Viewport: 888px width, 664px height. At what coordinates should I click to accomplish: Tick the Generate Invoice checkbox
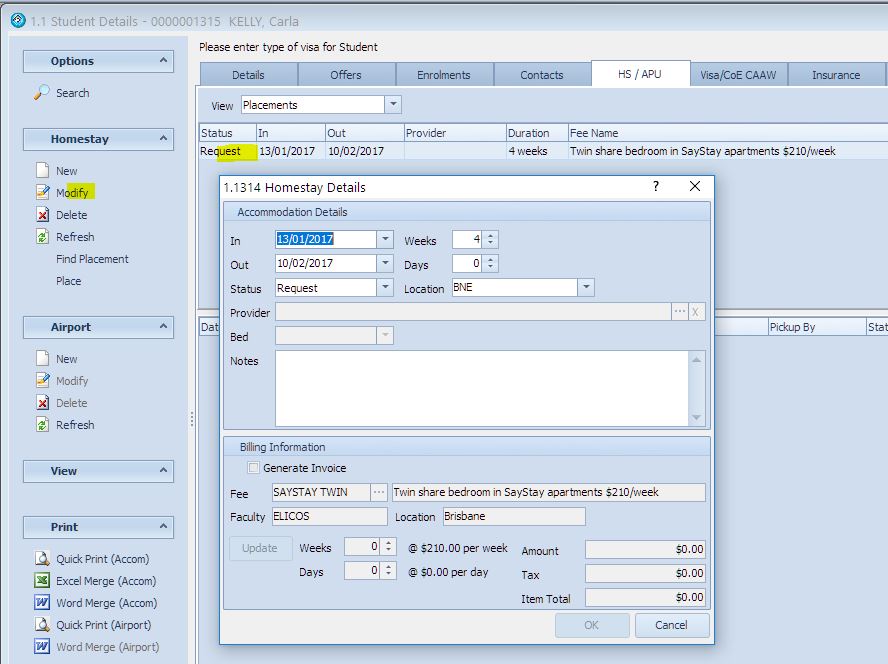tap(254, 468)
